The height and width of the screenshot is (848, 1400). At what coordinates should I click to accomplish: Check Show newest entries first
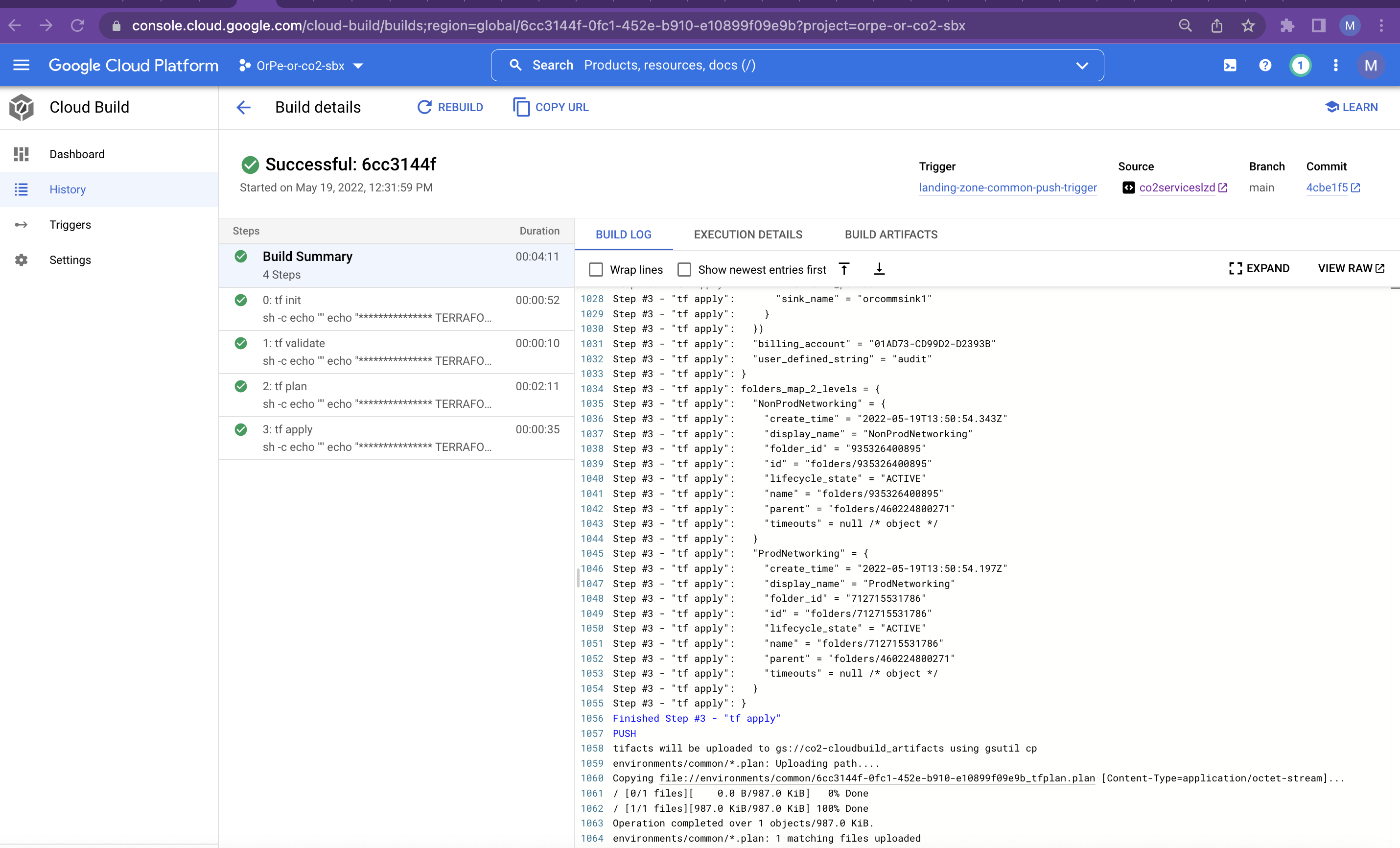(x=684, y=269)
